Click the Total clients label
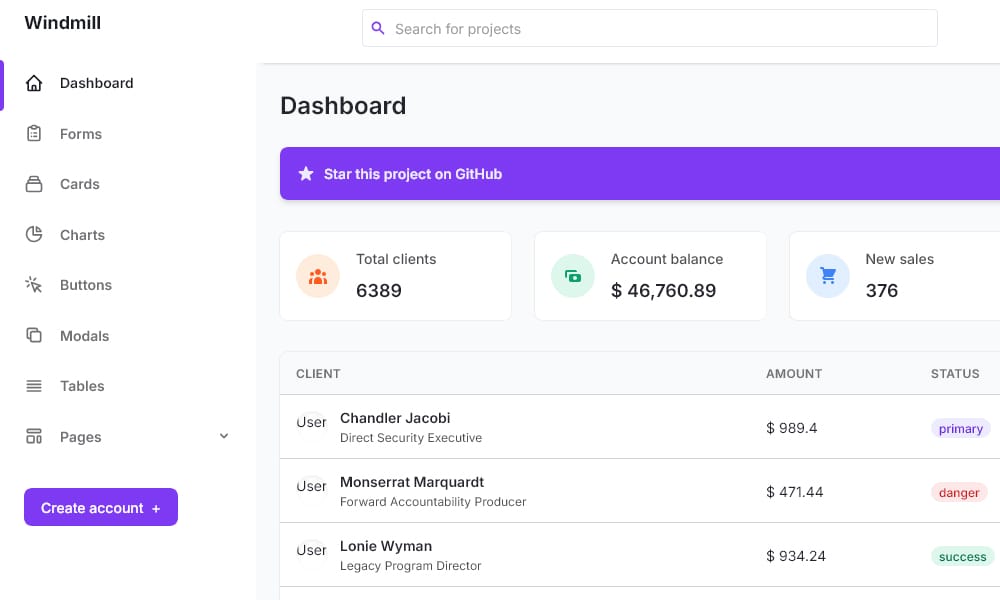The image size is (1000, 600). tap(396, 259)
